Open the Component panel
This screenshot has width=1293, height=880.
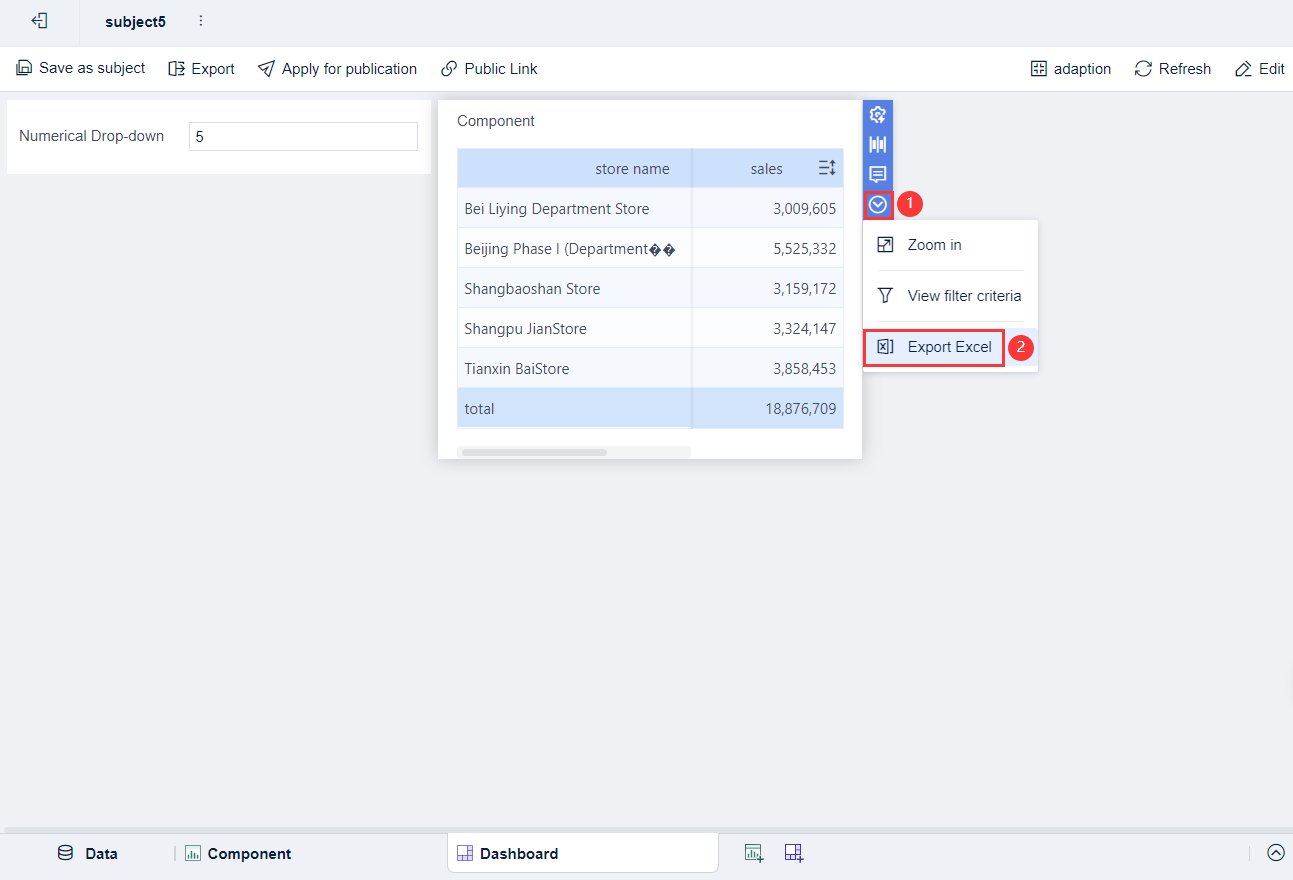click(x=237, y=853)
